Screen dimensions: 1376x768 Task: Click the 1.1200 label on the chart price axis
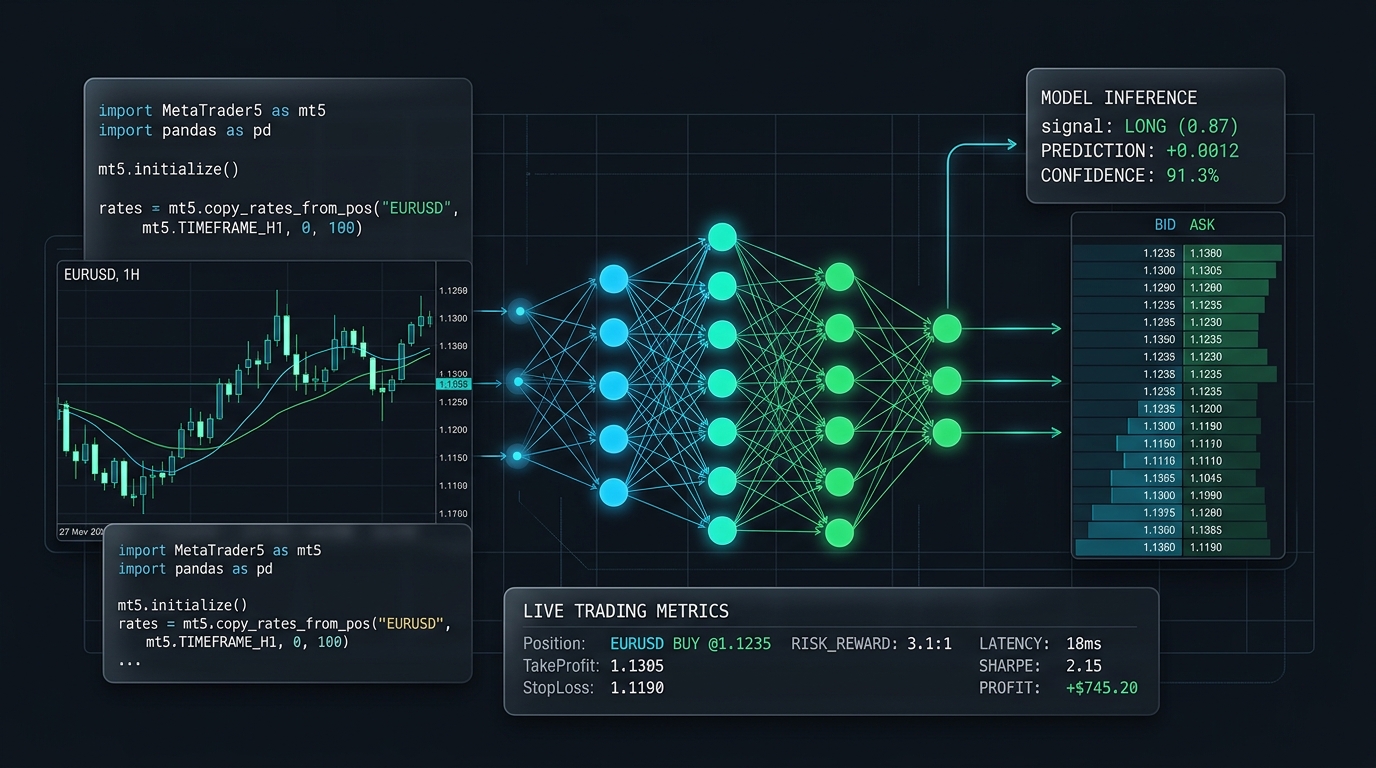(x=453, y=430)
